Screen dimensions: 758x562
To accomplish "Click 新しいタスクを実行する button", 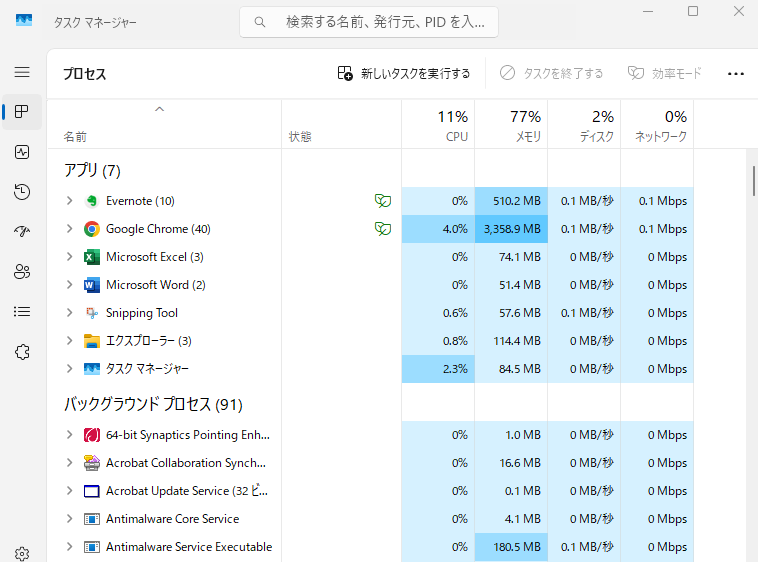I will pyautogui.click(x=404, y=73).
